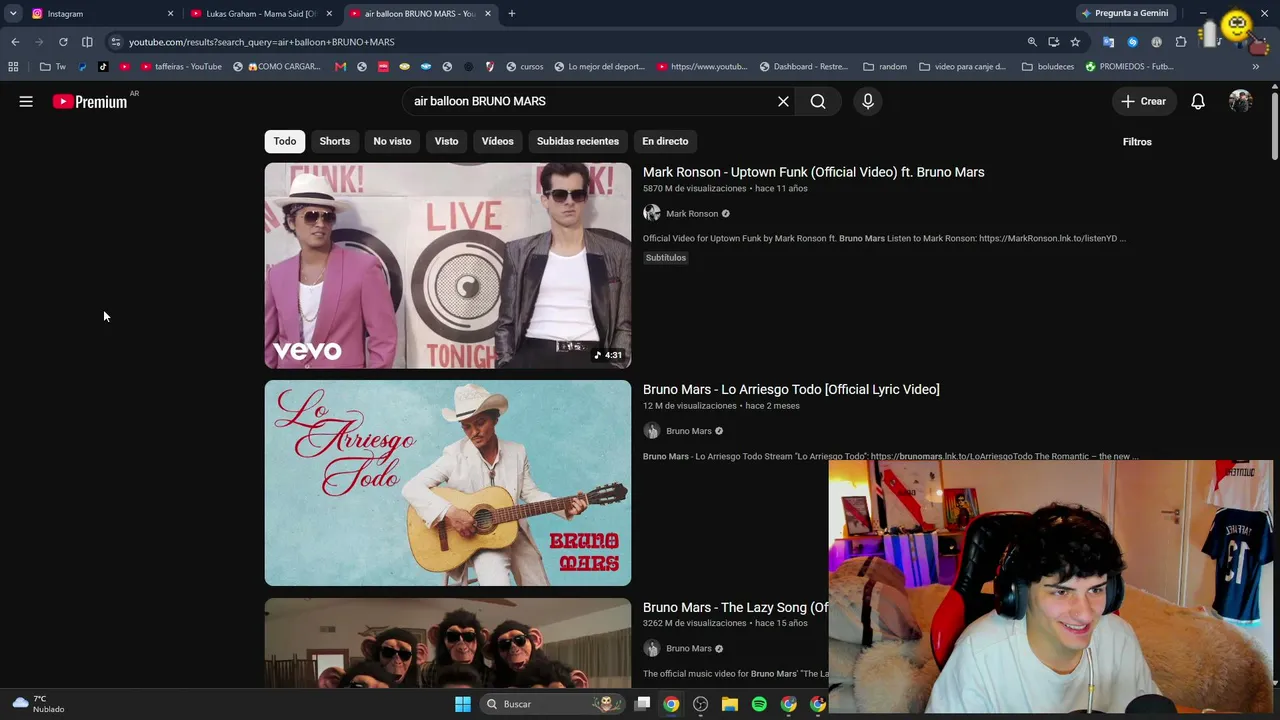The height and width of the screenshot is (720, 1280).
Task: Reload the current page
Action: click(x=63, y=42)
